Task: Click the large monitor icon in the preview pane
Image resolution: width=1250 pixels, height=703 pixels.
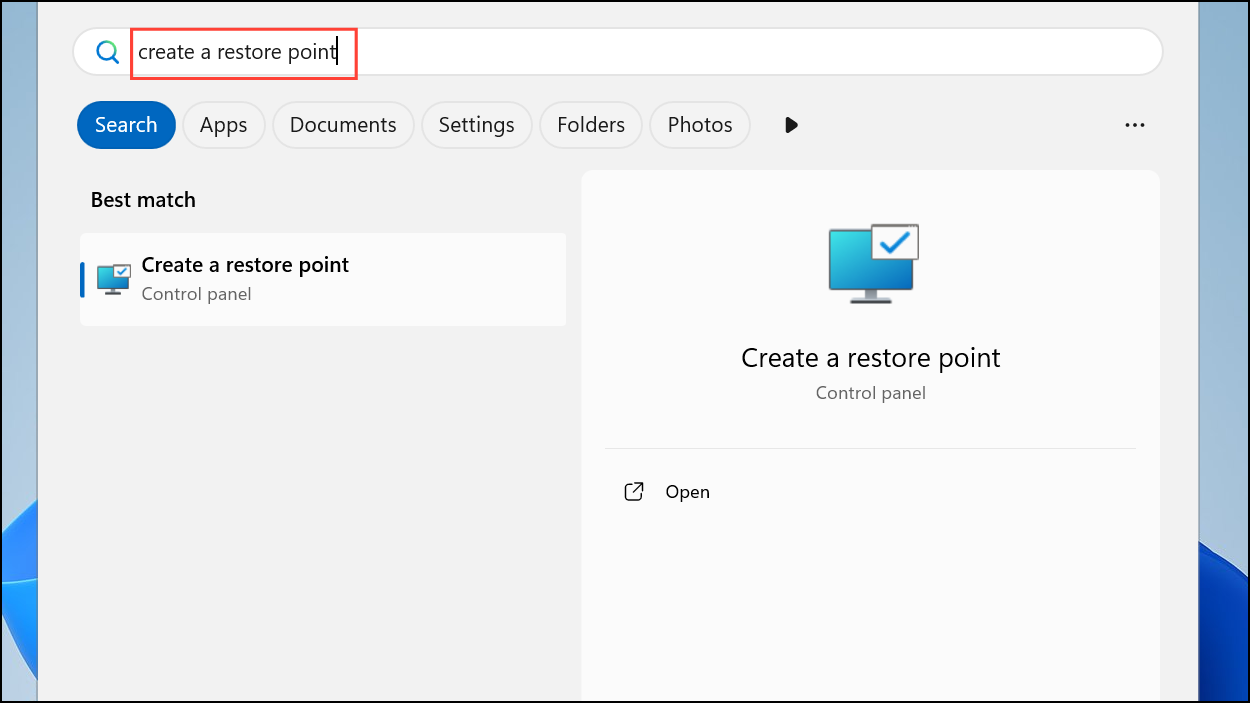Action: pyautogui.click(x=873, y=263)
